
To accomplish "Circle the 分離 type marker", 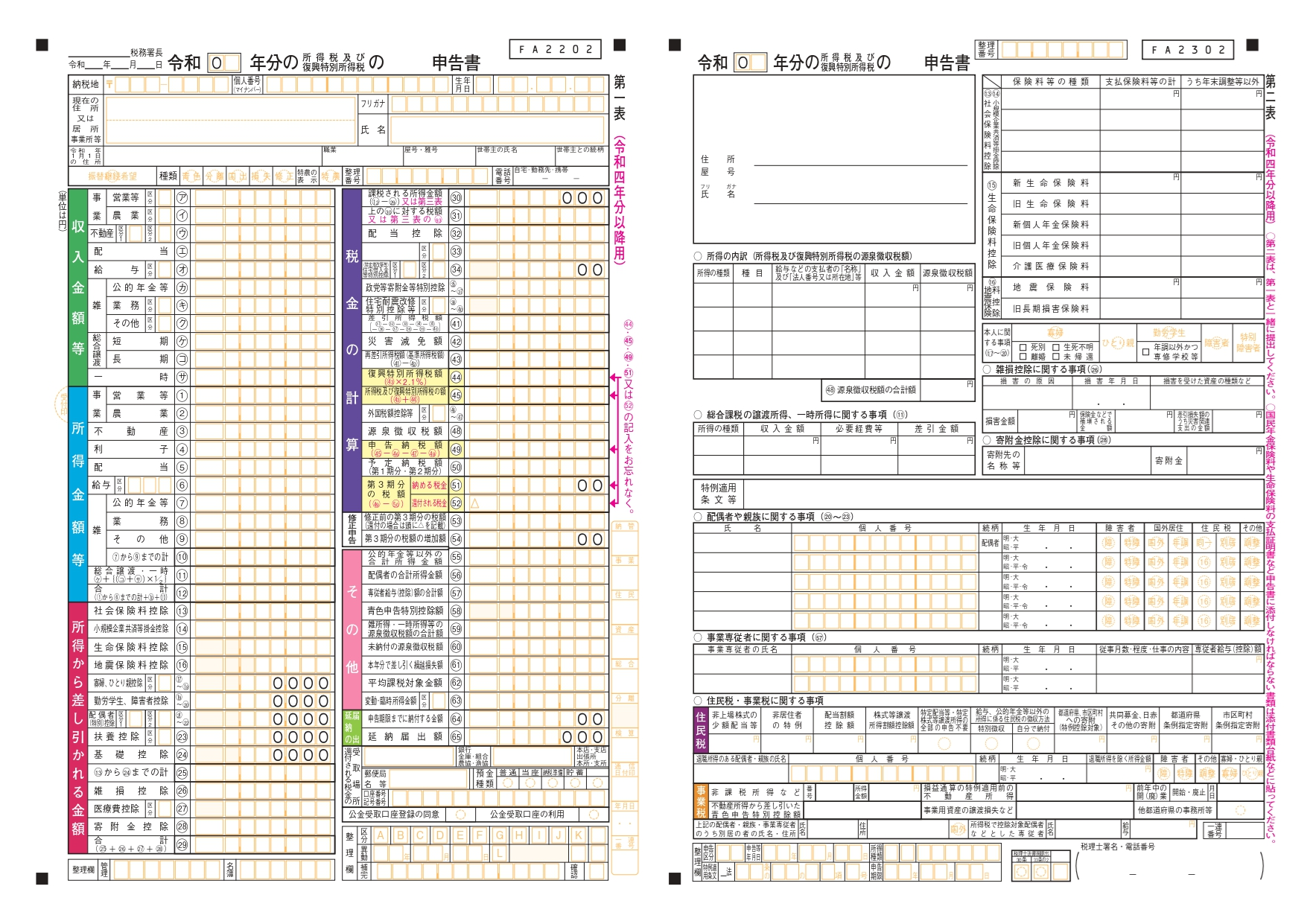I will coord(214,176).
